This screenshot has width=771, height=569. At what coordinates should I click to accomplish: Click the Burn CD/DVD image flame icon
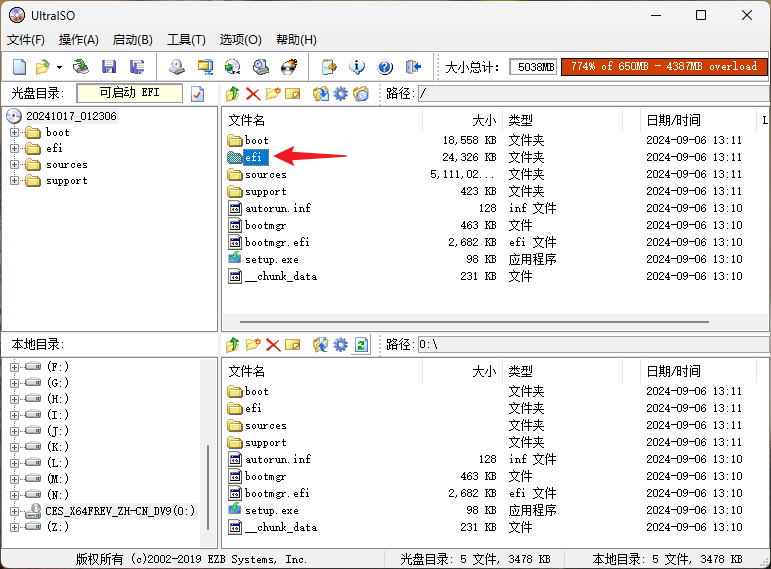click(x=289, y=67)
